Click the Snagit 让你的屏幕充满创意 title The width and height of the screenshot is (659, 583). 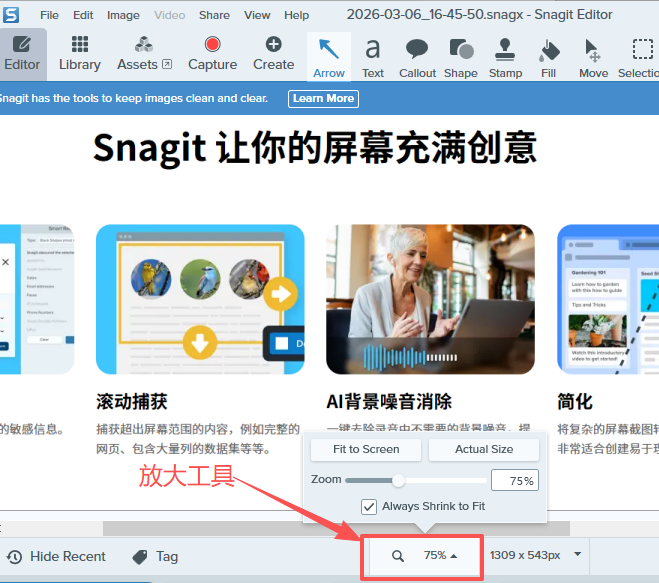[x=315, y=148]
